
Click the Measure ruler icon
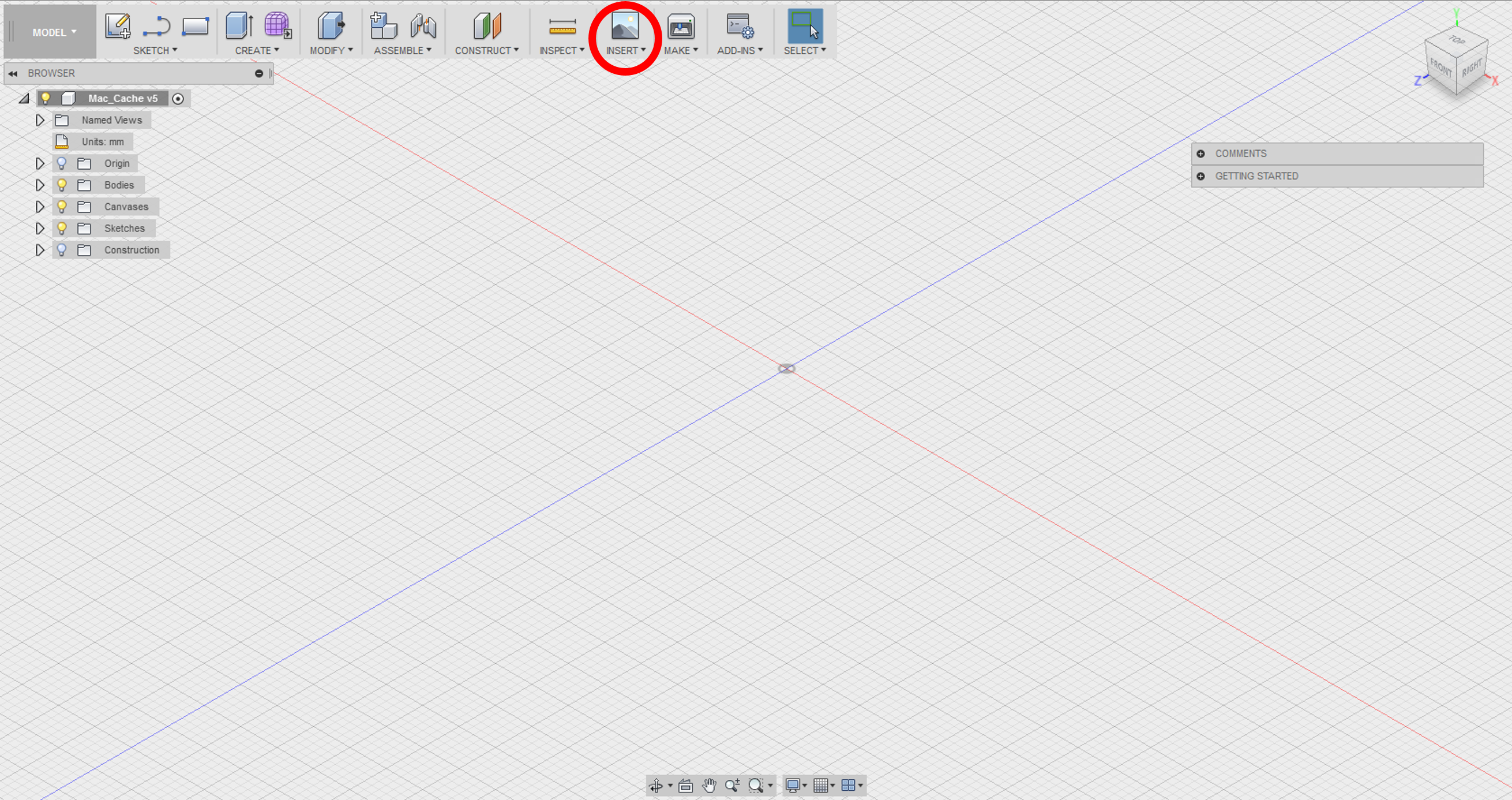(562, 27)
